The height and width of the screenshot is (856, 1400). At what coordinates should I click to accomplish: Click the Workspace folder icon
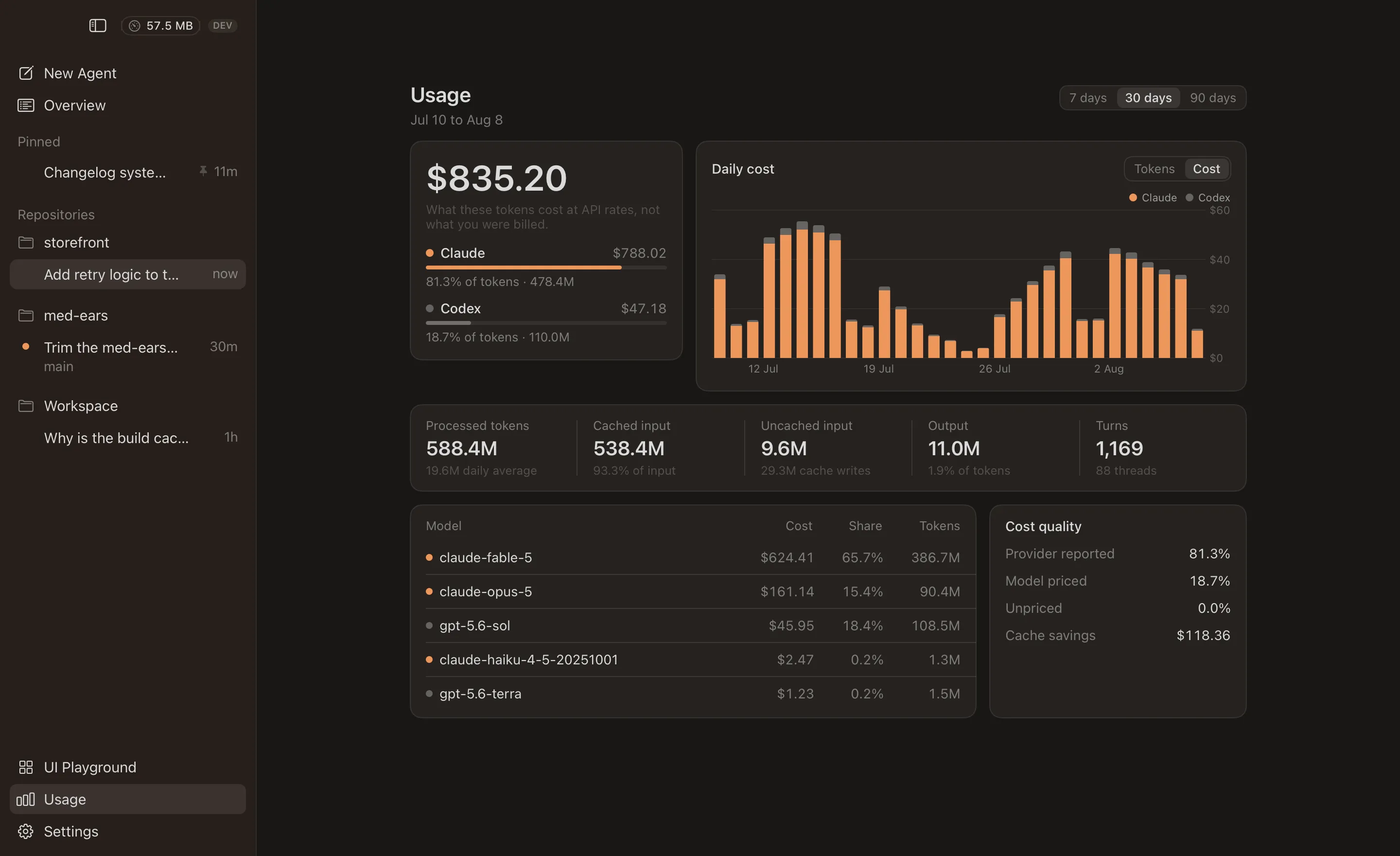coord(26,406)
